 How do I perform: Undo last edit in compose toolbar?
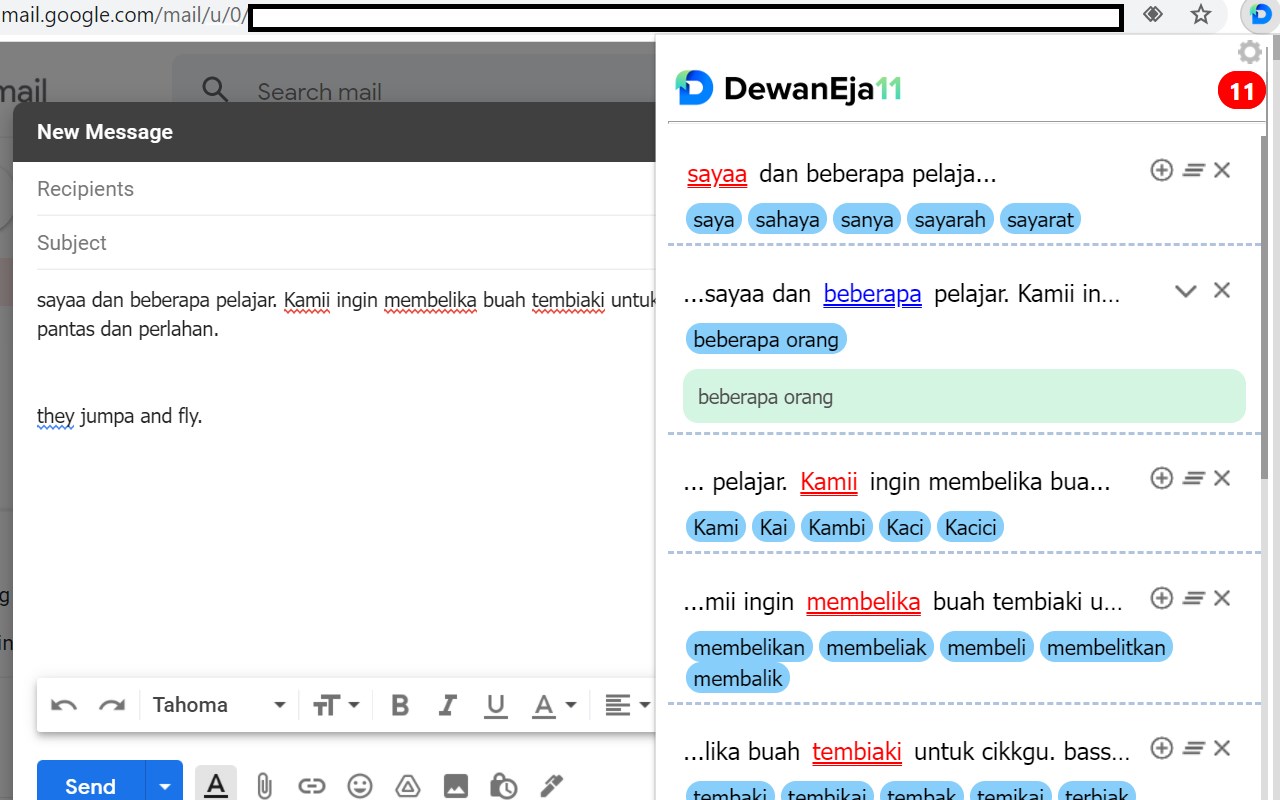(64, 705)
